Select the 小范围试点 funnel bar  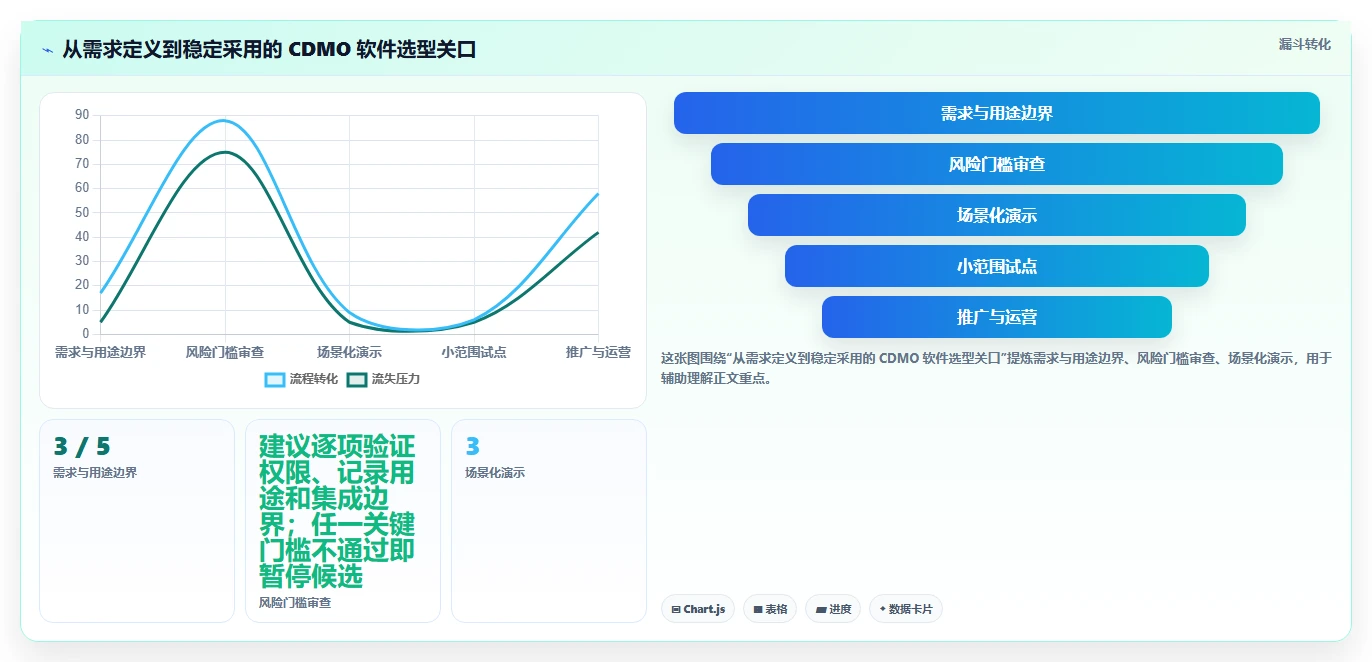point(997,266)
